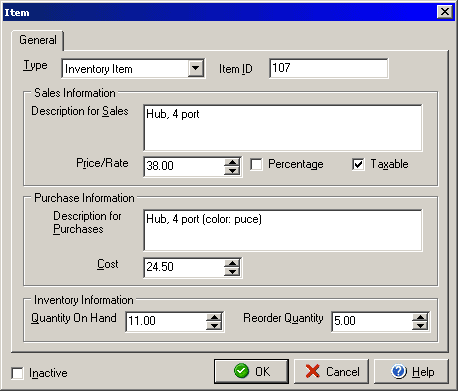Screen dimensions: 458x391
Task: Click the Cancel button
Action: coord(331,371)
